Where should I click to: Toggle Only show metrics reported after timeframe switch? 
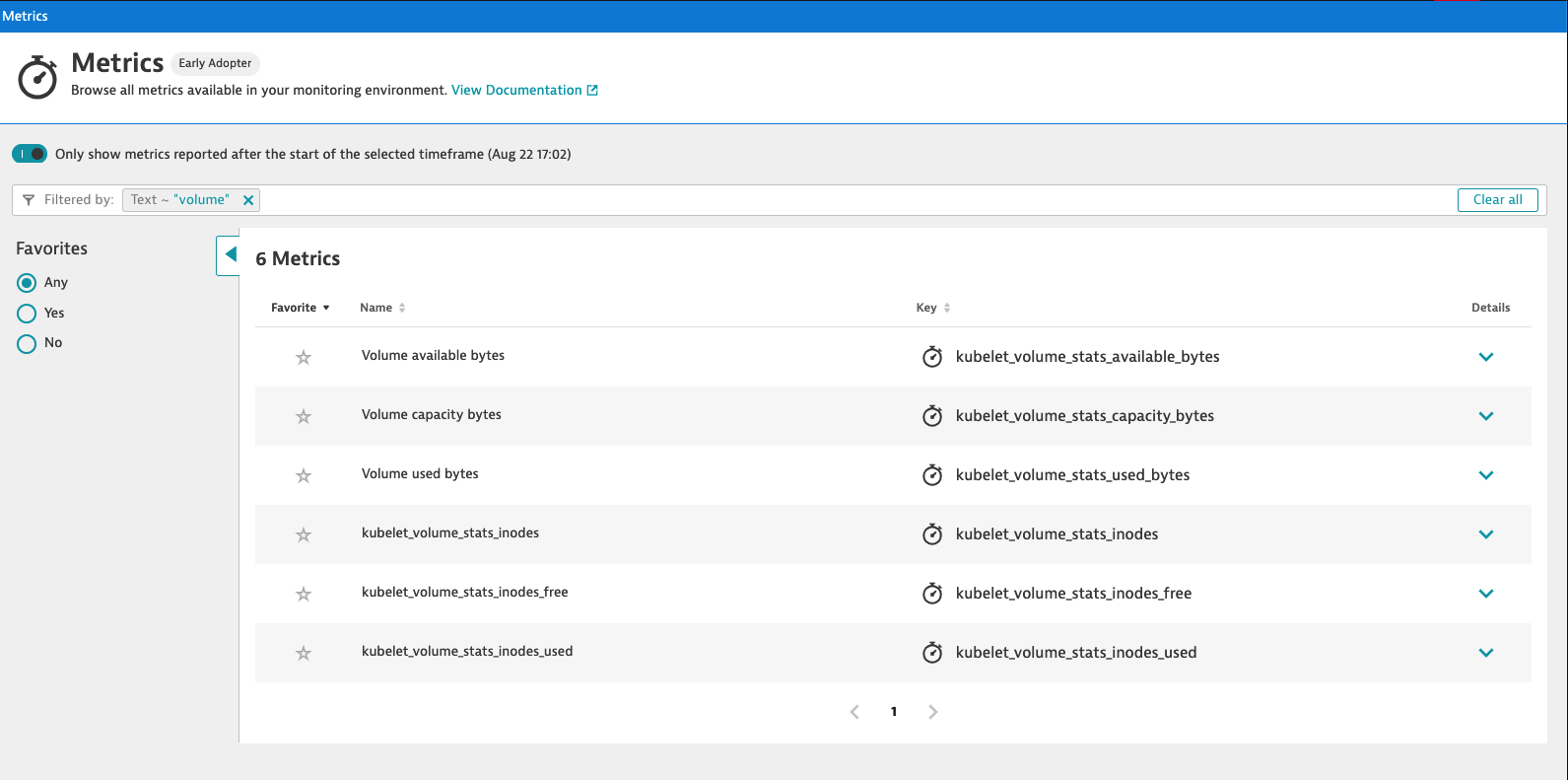30,154
